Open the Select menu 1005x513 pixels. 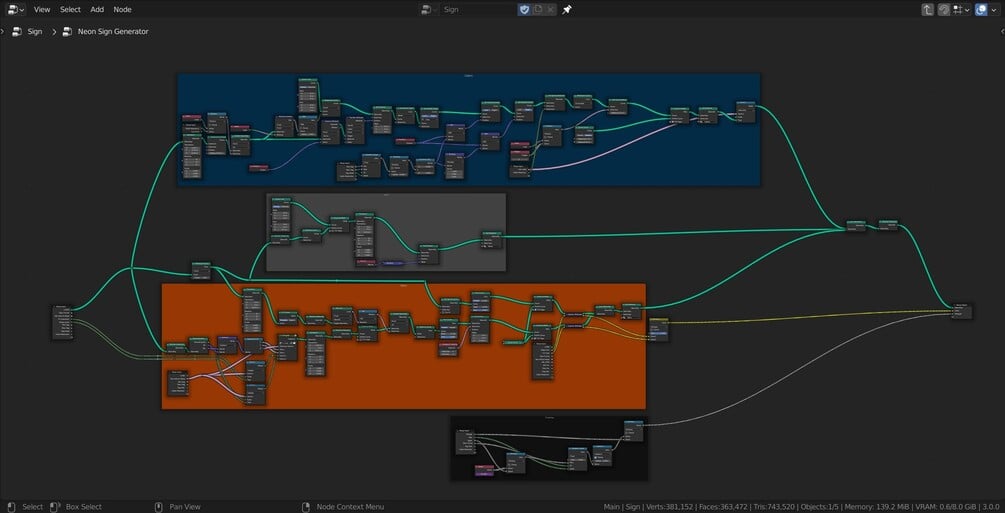pyautogui.click(x=71, y=10)
